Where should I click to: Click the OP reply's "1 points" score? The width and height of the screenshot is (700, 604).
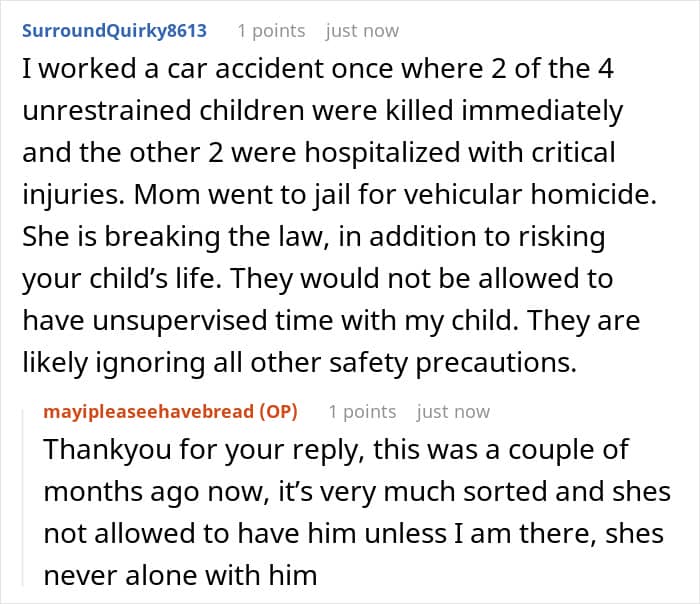pos(362,411)
